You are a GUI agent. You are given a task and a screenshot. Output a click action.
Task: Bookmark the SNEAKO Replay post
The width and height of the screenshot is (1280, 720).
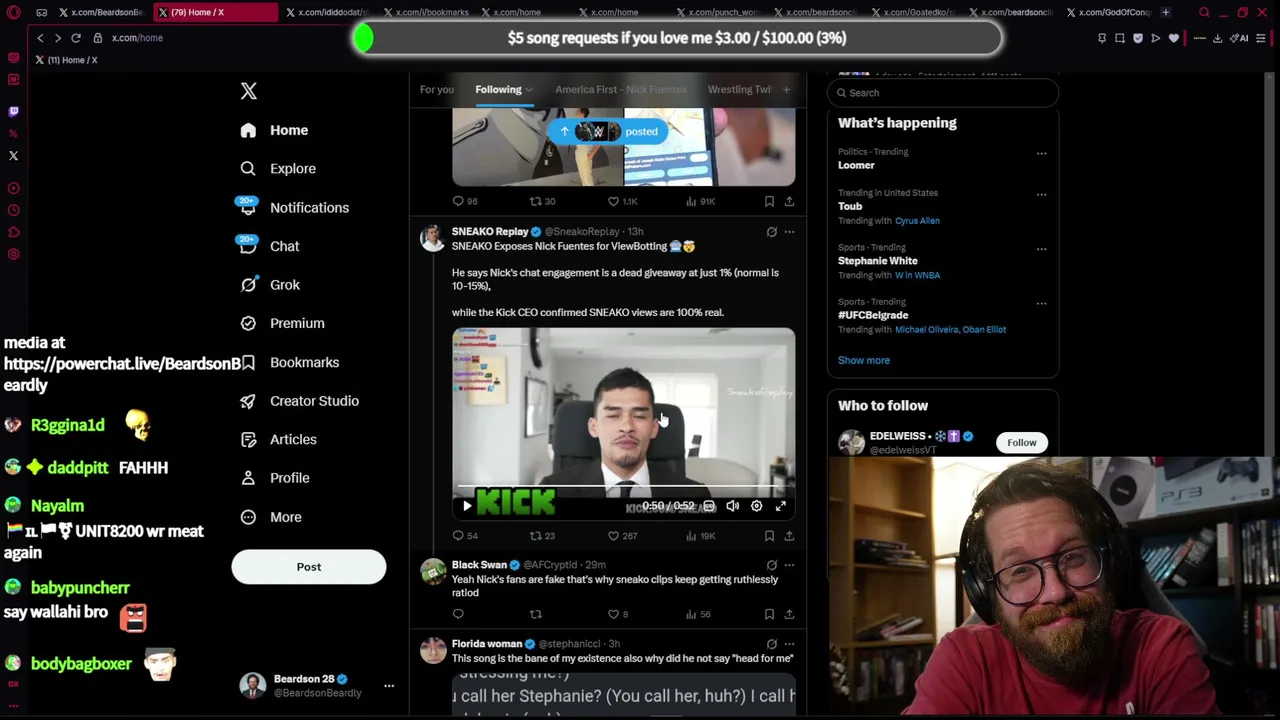769,536
